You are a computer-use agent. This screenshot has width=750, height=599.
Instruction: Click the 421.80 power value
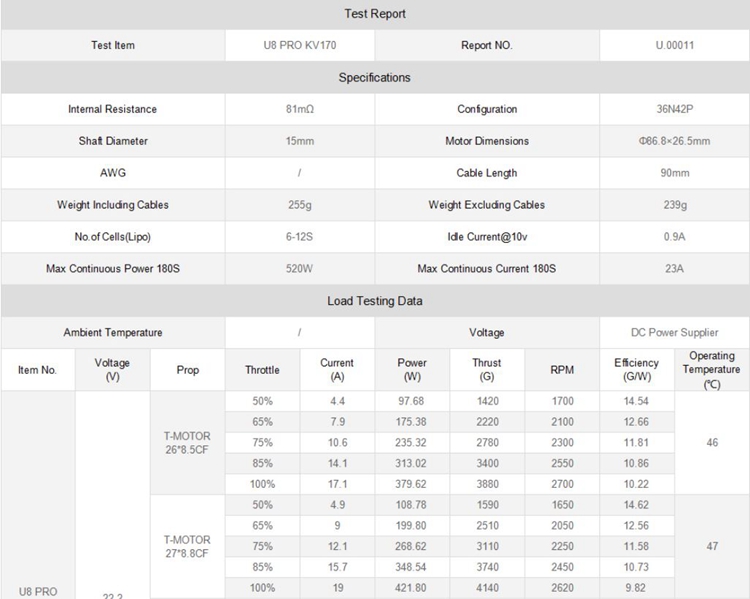(411, 588)
